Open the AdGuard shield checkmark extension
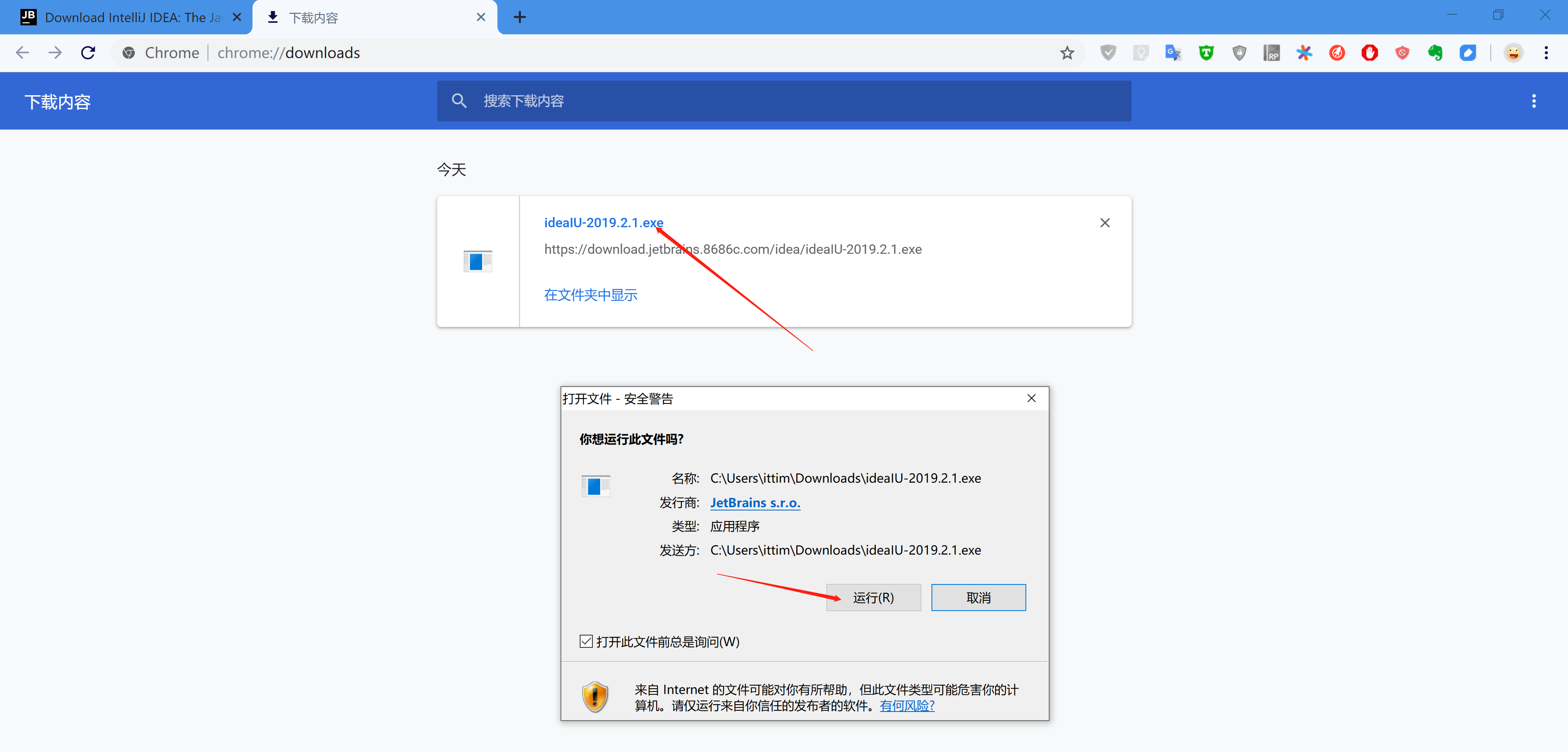The width and height of the screenshot is (1568, 752). point(1108,53)
